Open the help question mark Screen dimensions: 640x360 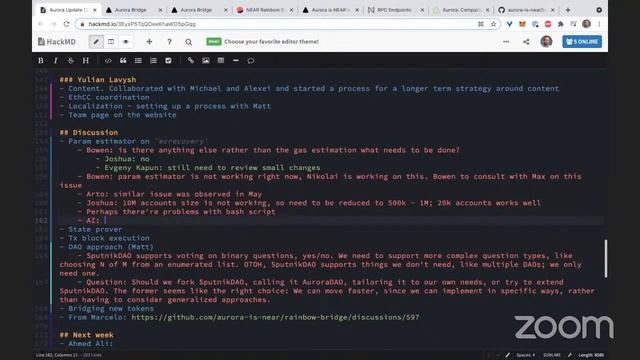click(x=169, y=42)
